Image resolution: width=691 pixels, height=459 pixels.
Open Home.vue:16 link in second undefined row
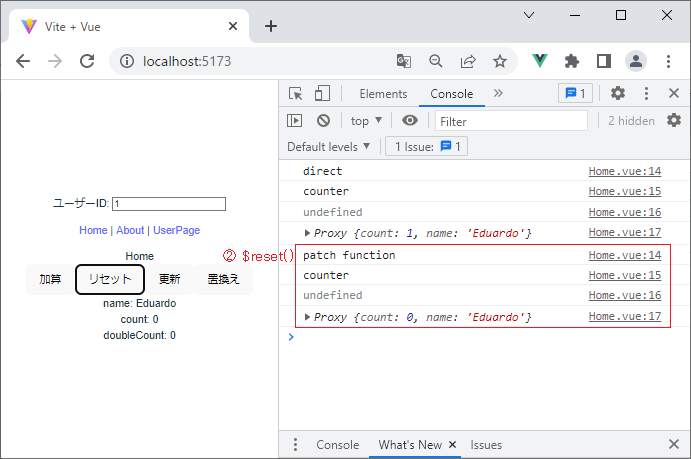pyautogui.click(x=625, y=295)
